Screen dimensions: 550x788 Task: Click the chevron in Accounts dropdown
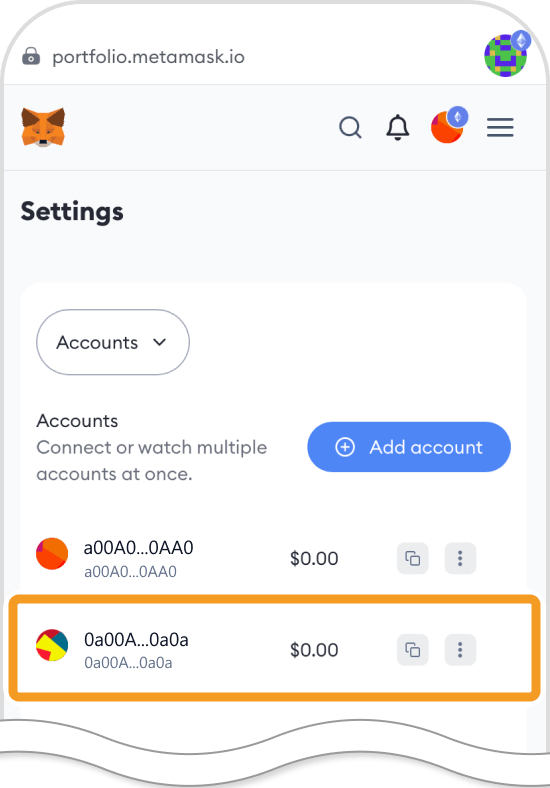click(x=159, y=342)
